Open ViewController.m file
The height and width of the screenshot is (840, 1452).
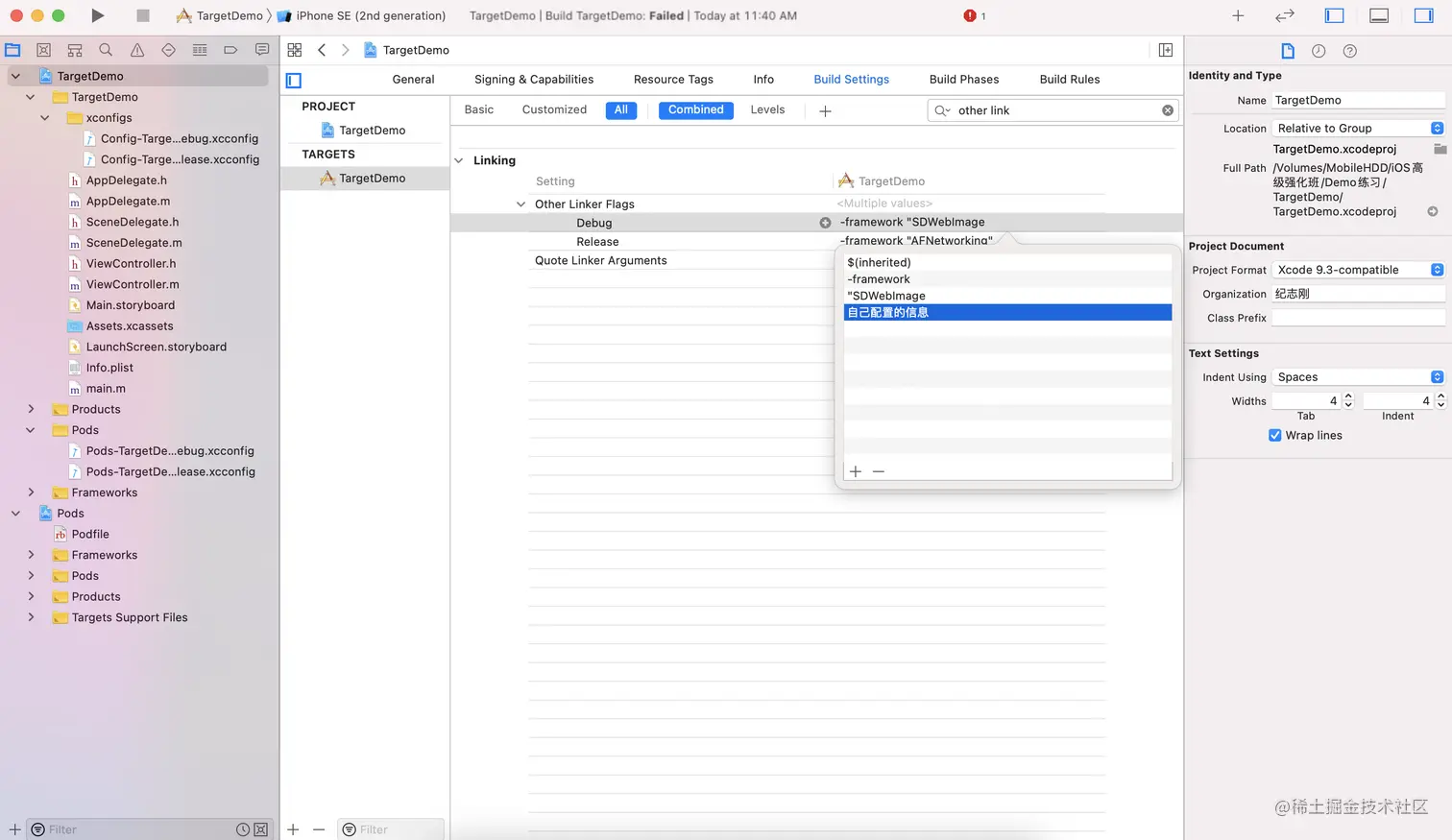click(133, 284)
